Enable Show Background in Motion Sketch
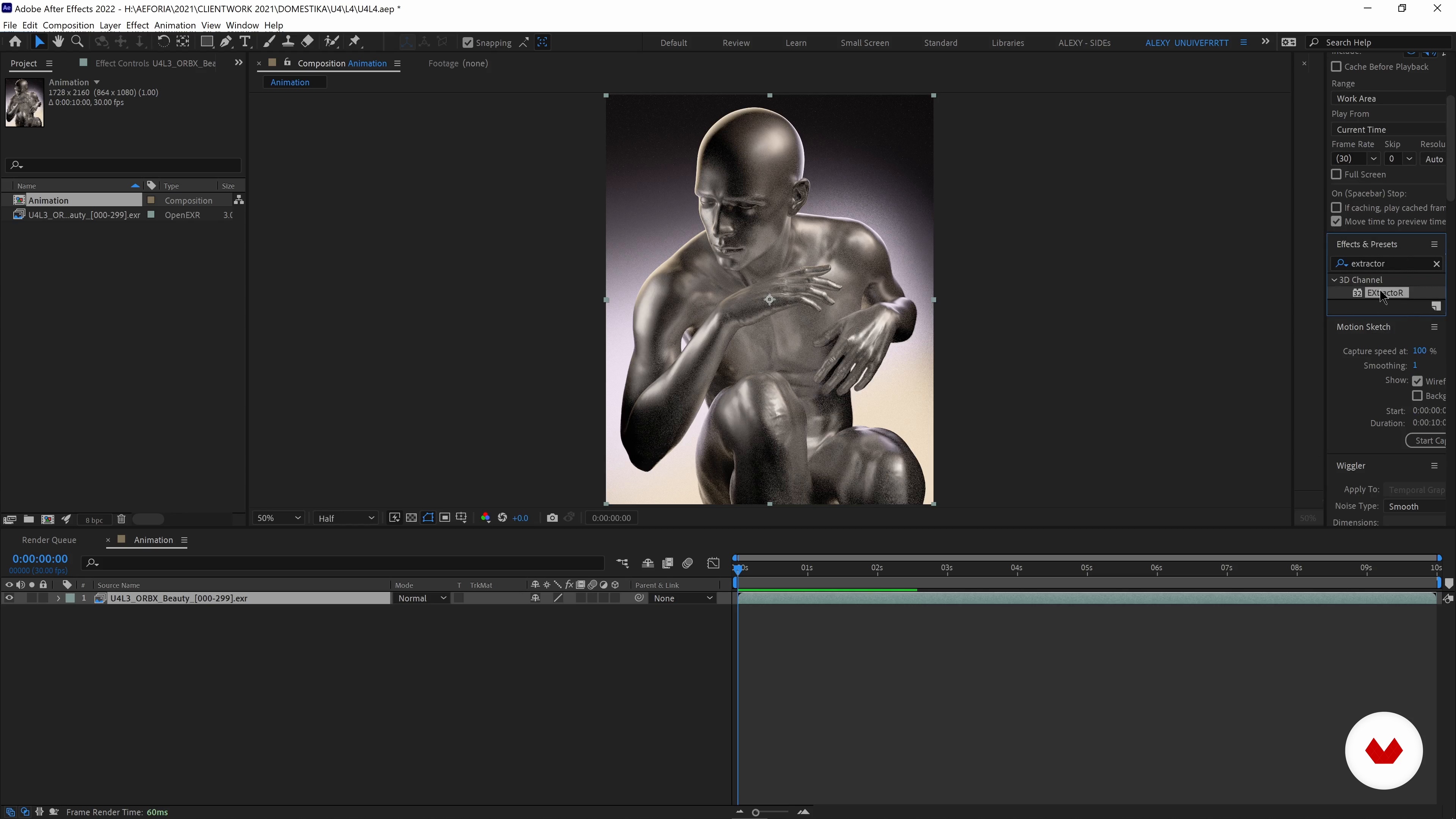The width and height of the screenshot is (1456, 819). pyautogui.click(x=1417, y=395)
